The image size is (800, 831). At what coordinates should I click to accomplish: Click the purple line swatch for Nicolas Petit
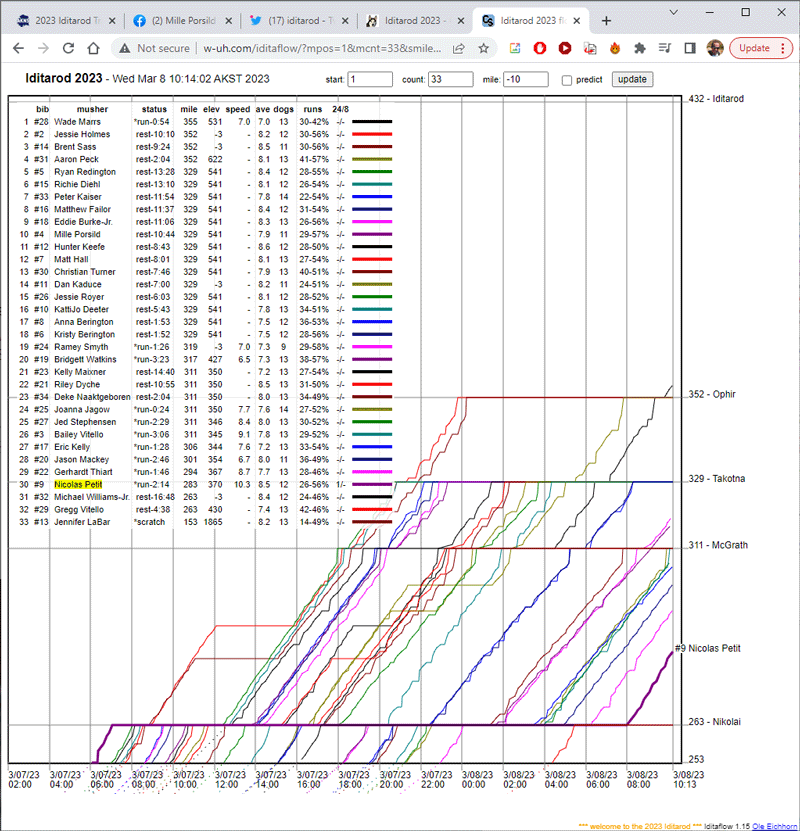pyautogui.click(x=372, y=484)
